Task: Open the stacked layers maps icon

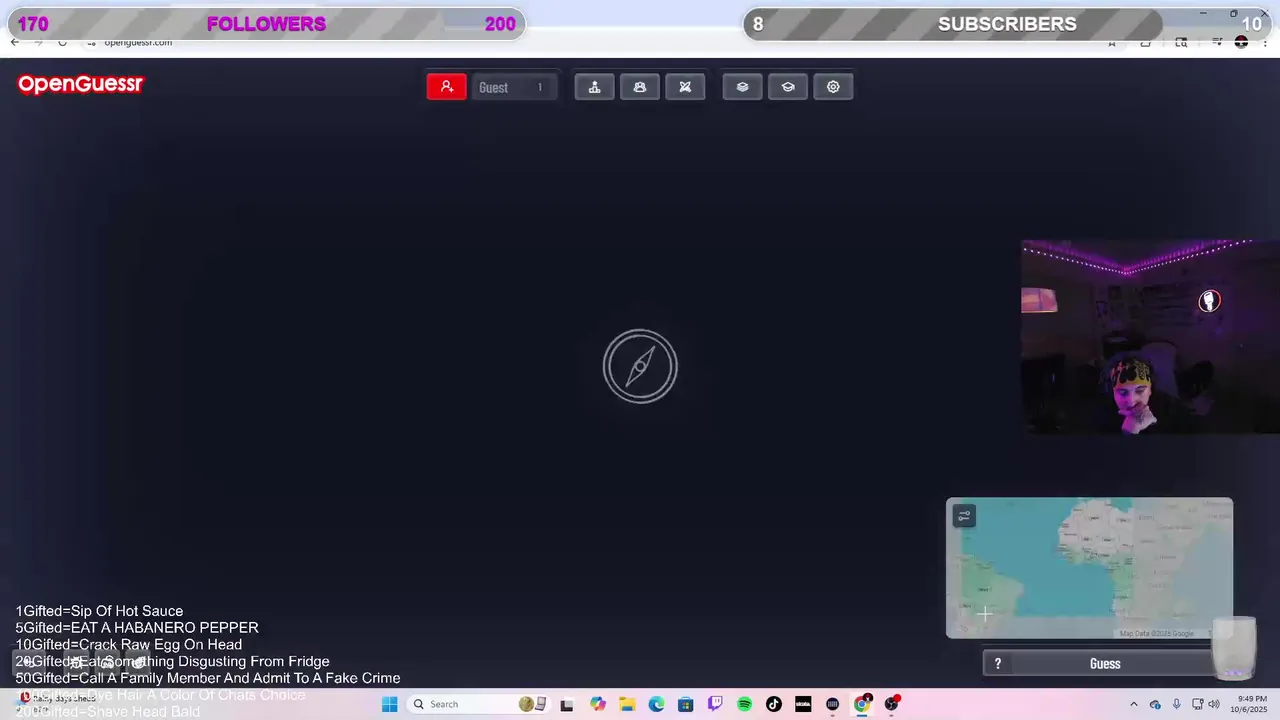Action: 742,87
